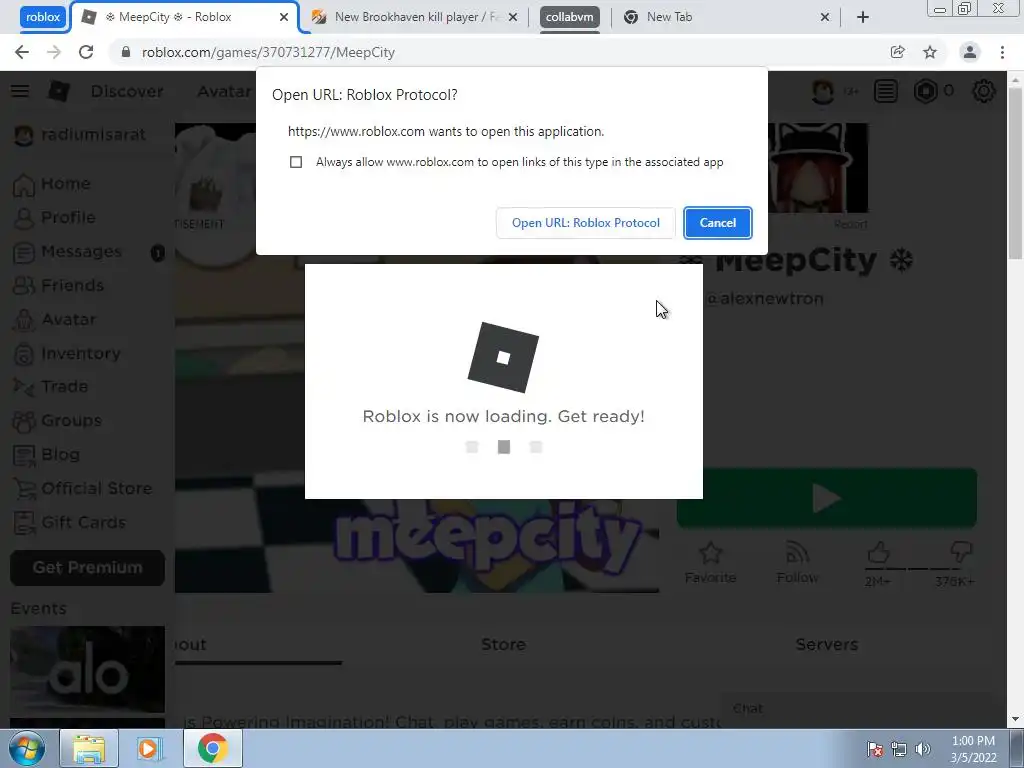Click Open URL: Roblox Protocol button

pyautogui.click(x=586, y=223)
